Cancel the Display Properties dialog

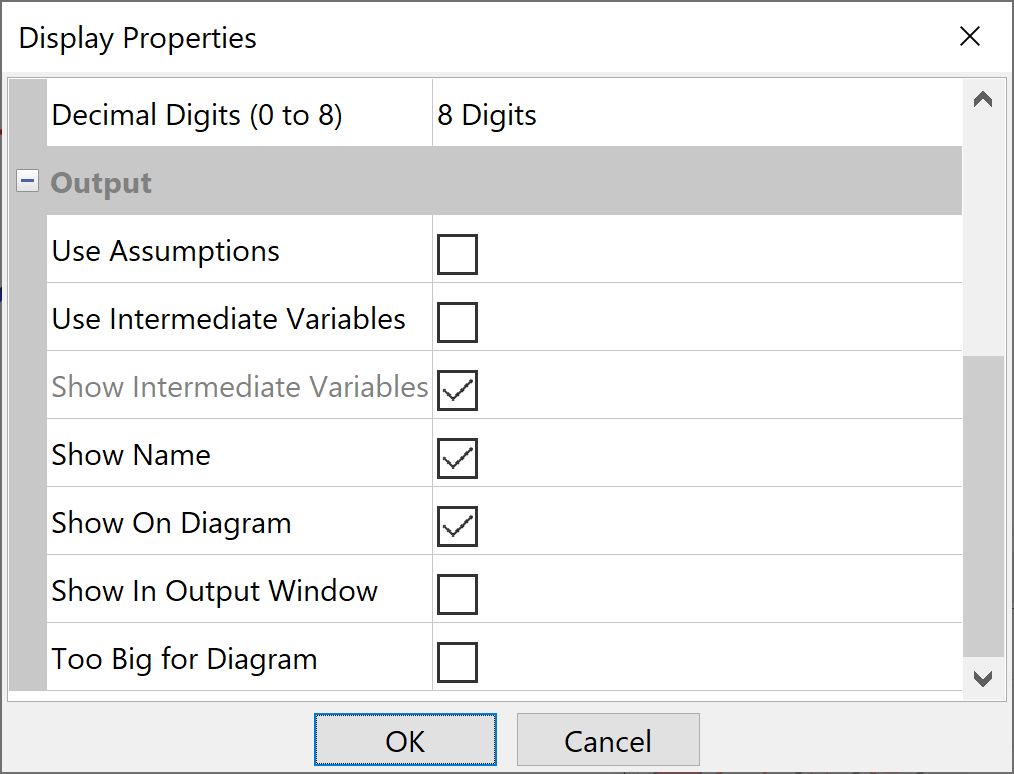click(607, 741)
